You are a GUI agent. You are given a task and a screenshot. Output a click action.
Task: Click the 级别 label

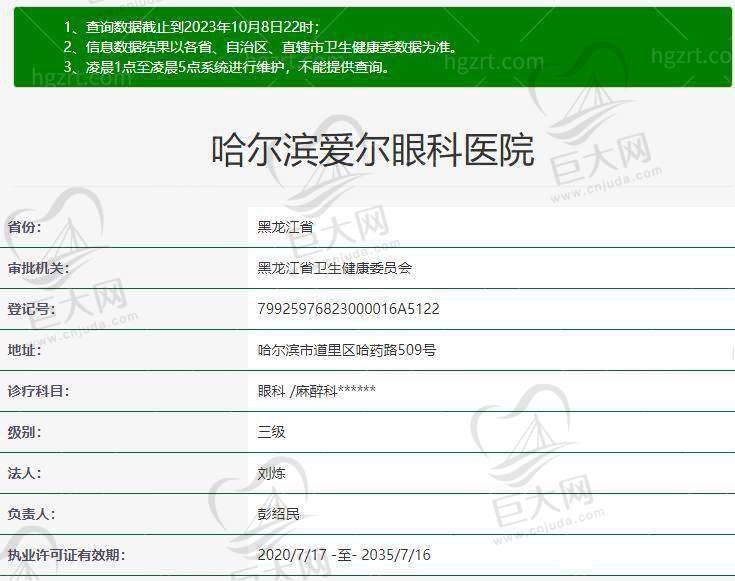coord(24,432)
